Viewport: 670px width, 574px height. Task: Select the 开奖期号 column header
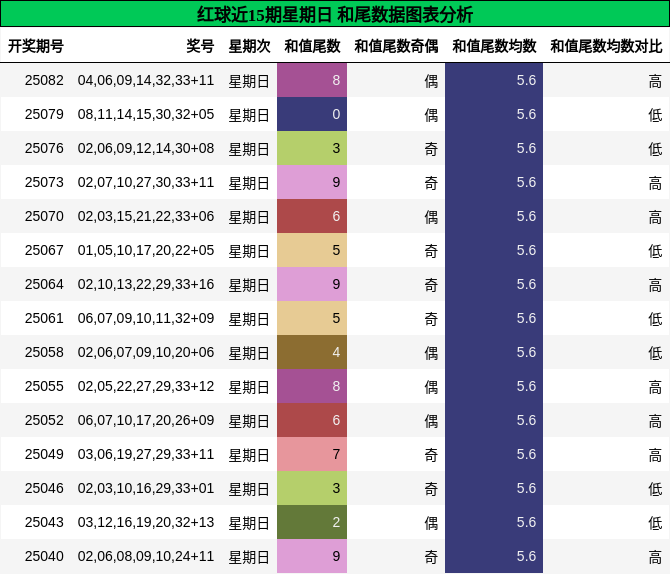[x=36, y=46]
